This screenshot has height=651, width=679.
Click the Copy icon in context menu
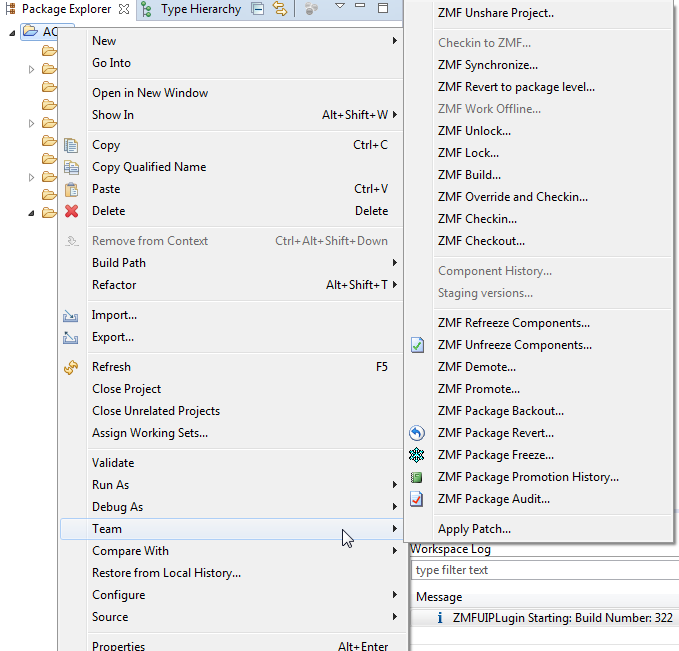pyautogui.click(x=71, y=145)
